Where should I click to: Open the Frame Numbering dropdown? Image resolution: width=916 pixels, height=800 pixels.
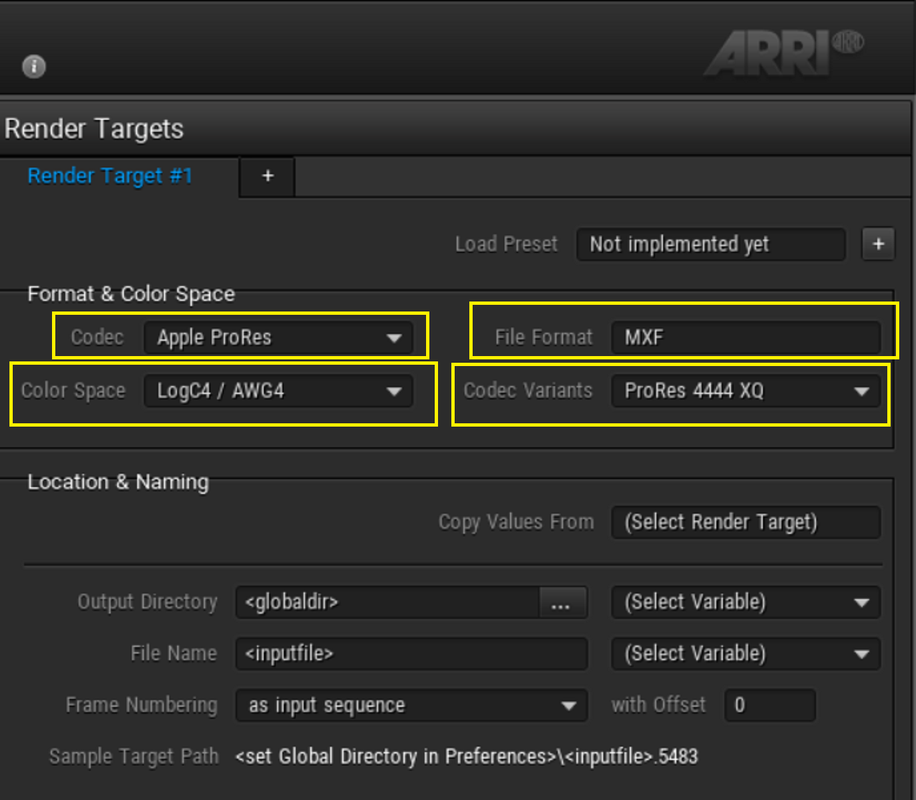411,705
